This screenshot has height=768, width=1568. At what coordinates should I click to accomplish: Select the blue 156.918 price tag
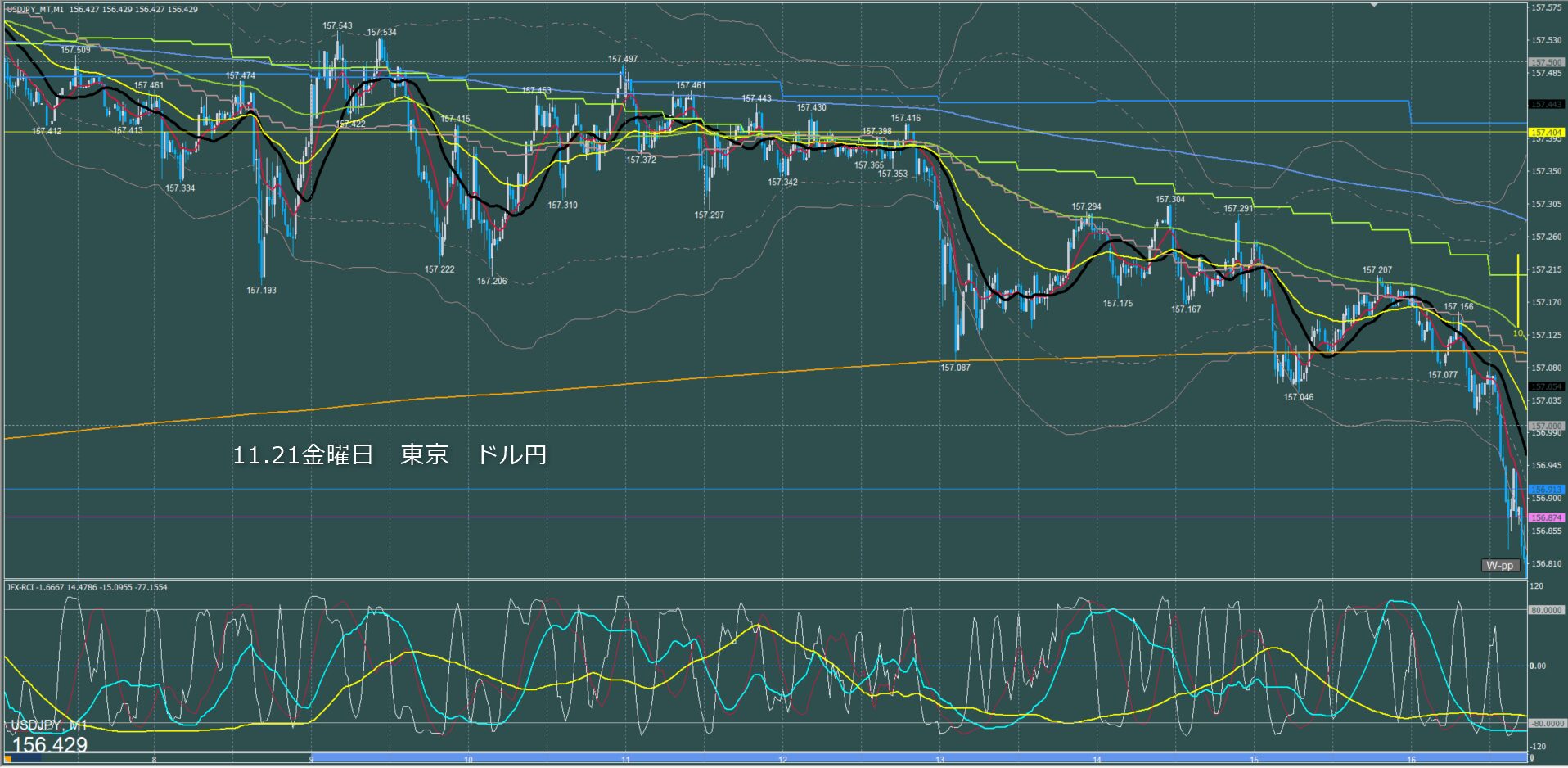click(x=1546, y=490)
